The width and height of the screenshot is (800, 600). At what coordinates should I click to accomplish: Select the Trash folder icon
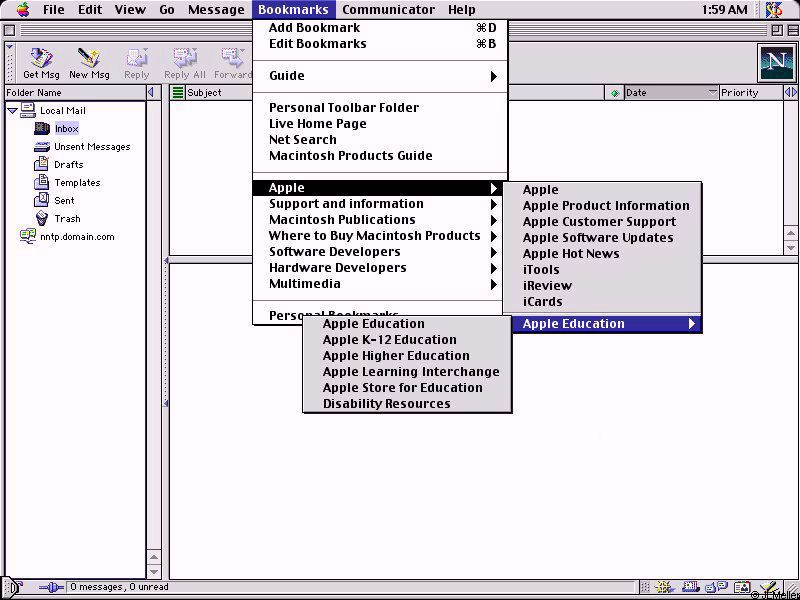pos(42,218)
